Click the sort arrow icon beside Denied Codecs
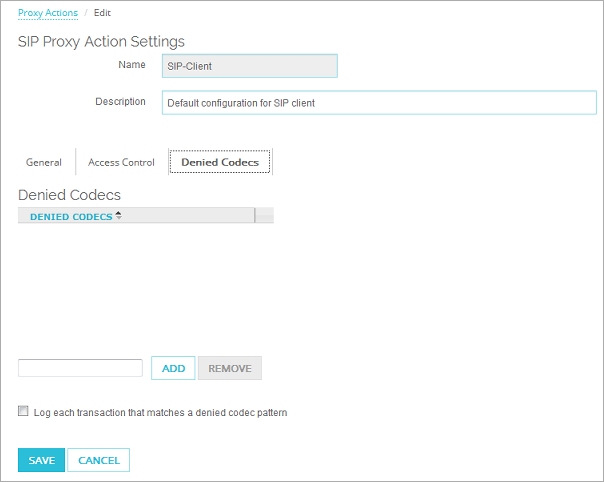This screenshot has height=482, width=604. click(118, 215)
